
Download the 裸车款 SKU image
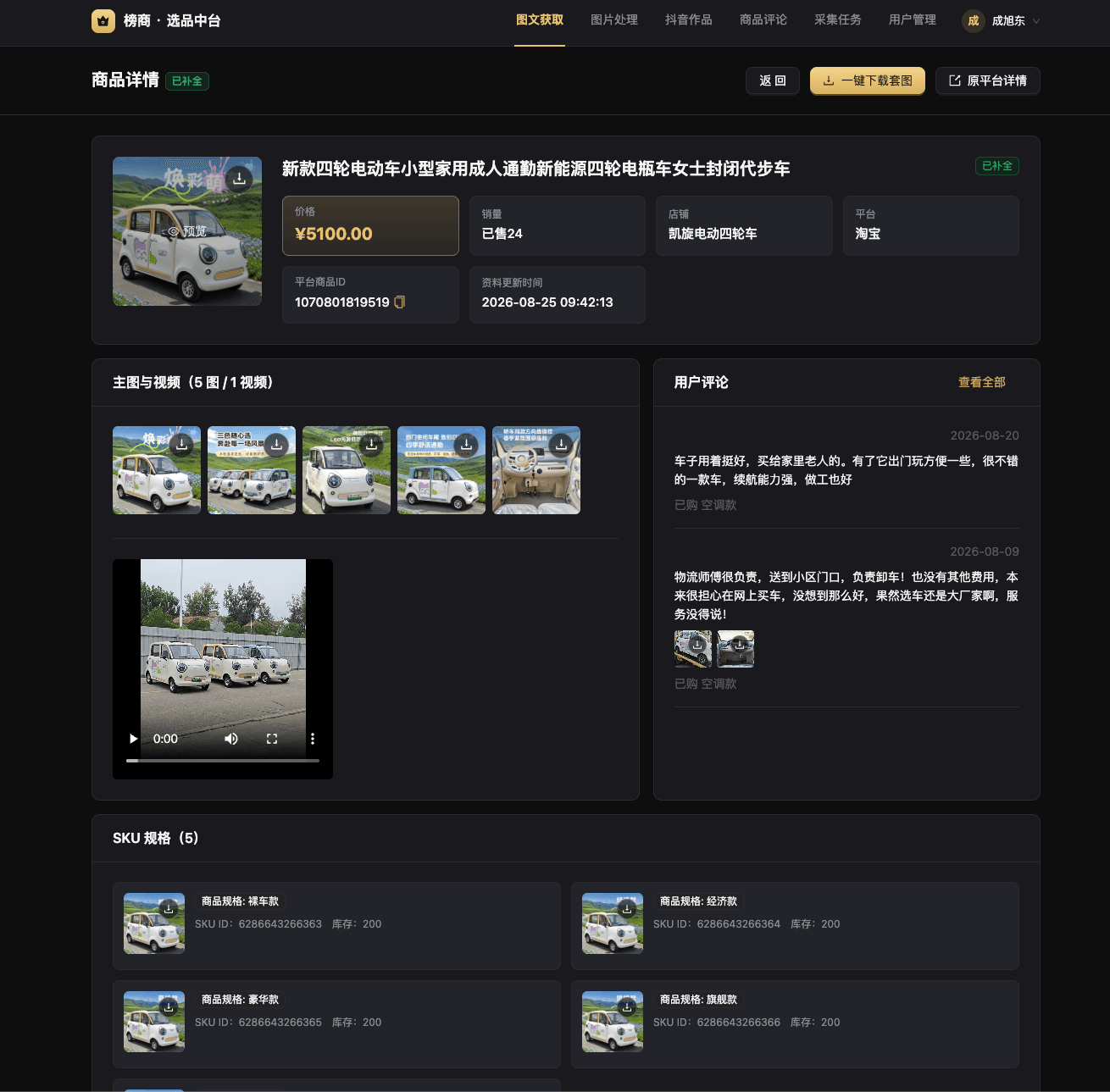point(169,909)
